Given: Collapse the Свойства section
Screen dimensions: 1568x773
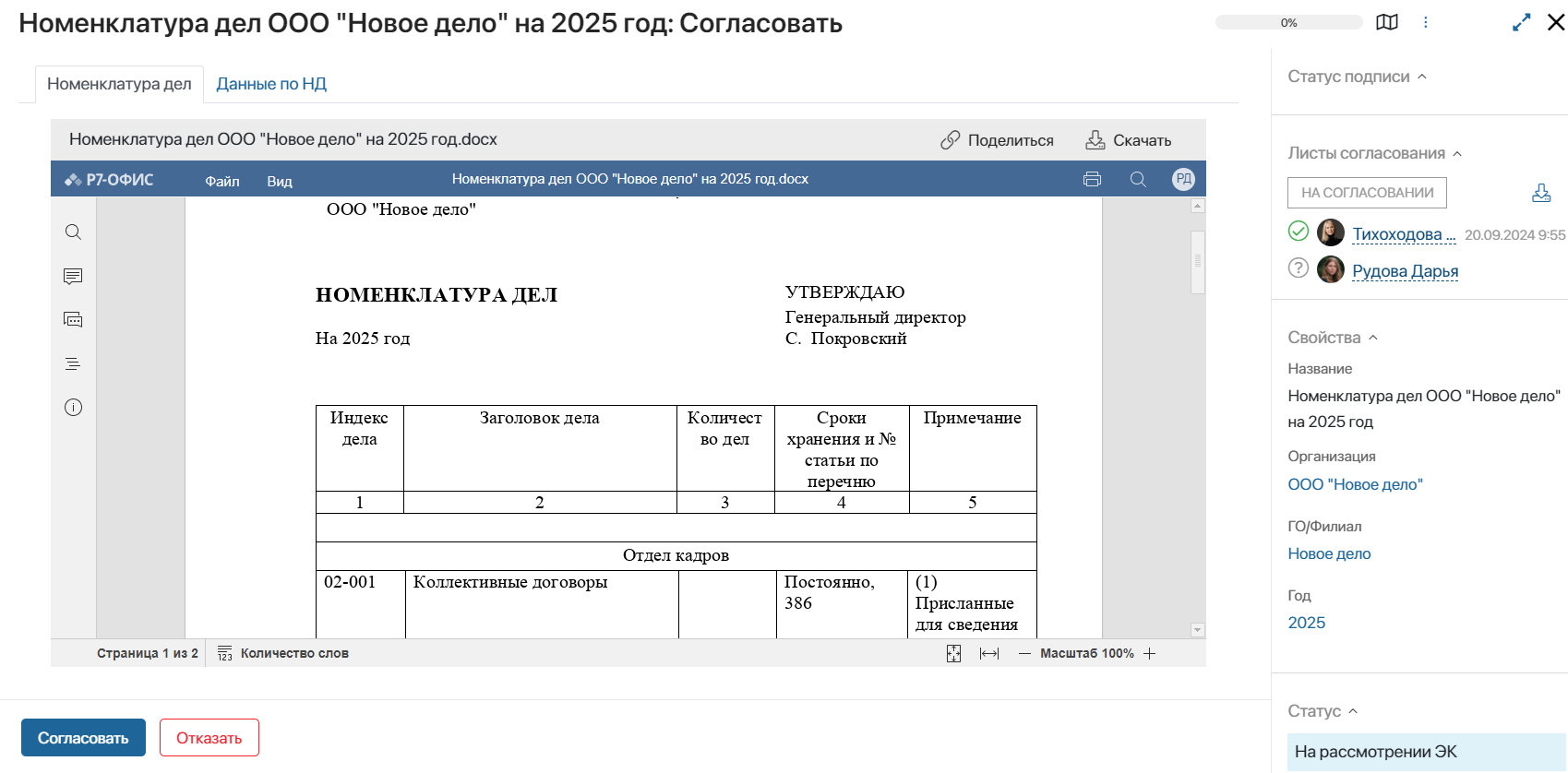Looking at the screenshot, I should 1373,338.
